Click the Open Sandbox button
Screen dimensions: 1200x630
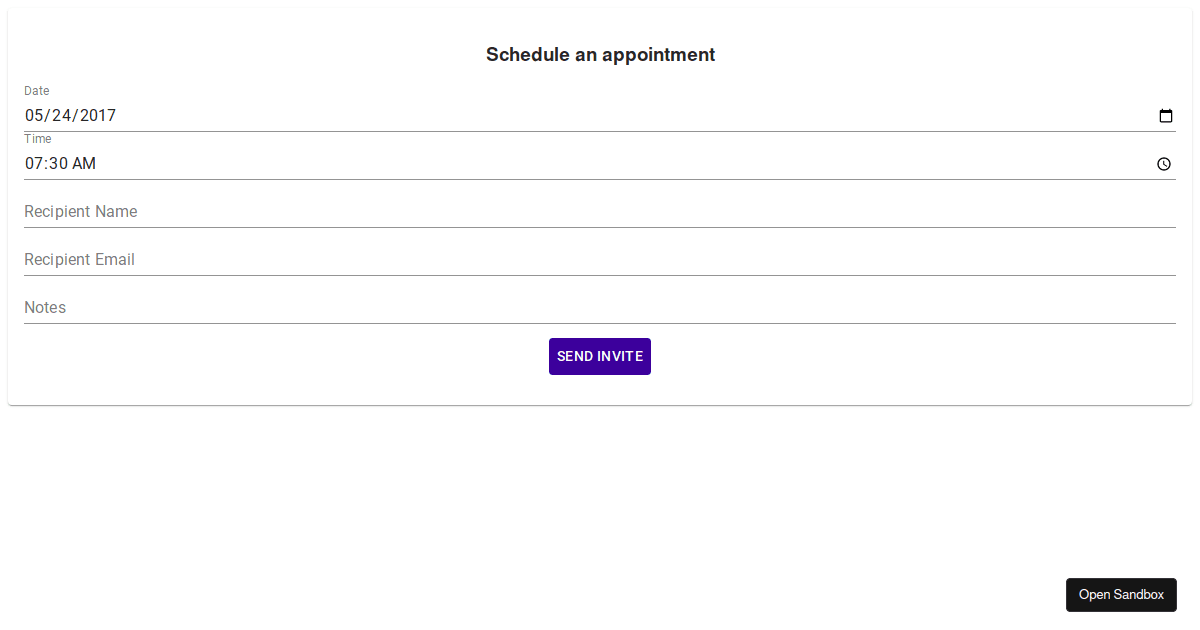(x=1121, y=595)
